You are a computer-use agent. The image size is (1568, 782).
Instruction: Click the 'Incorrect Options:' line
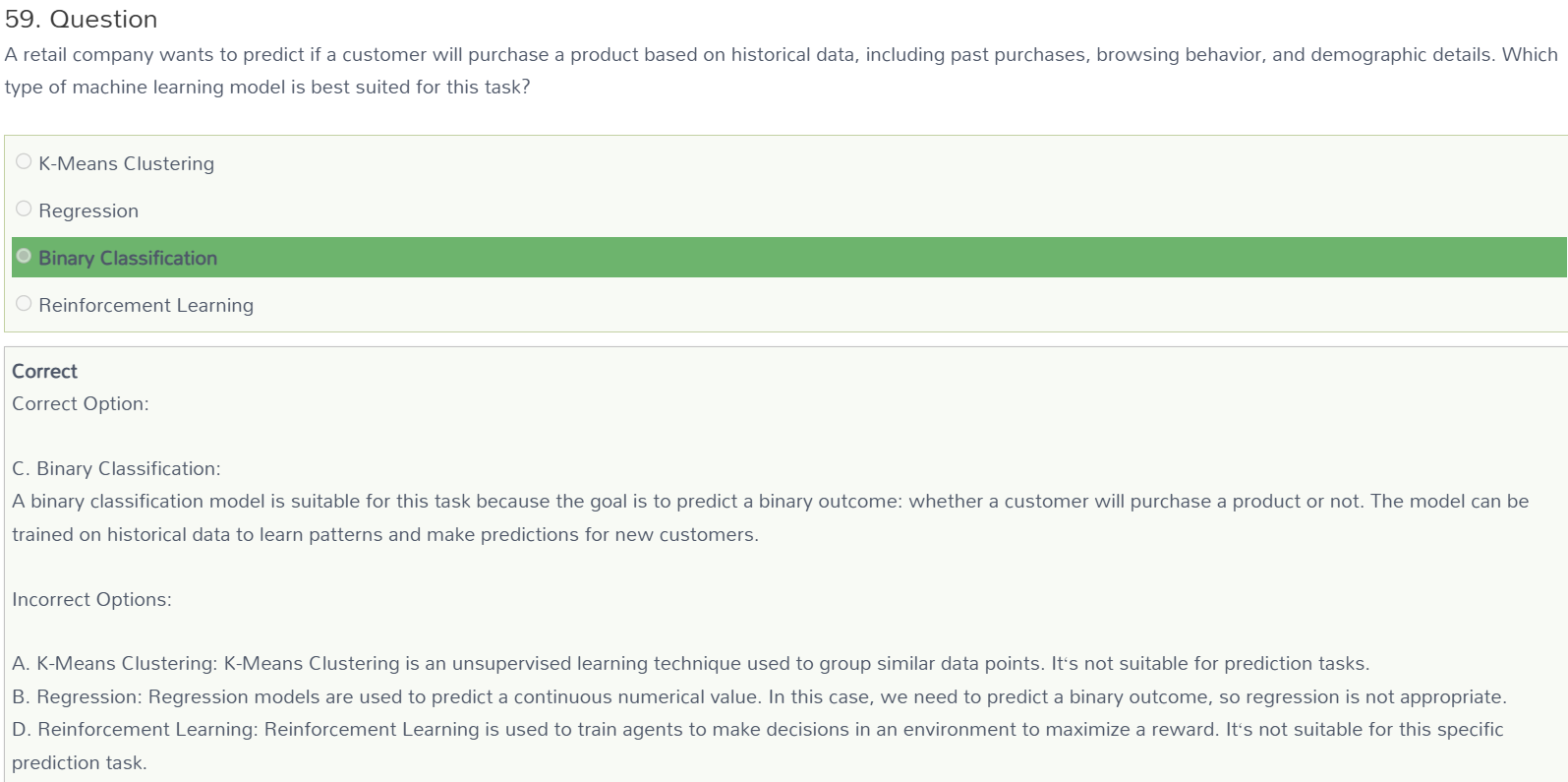(91, 599)
